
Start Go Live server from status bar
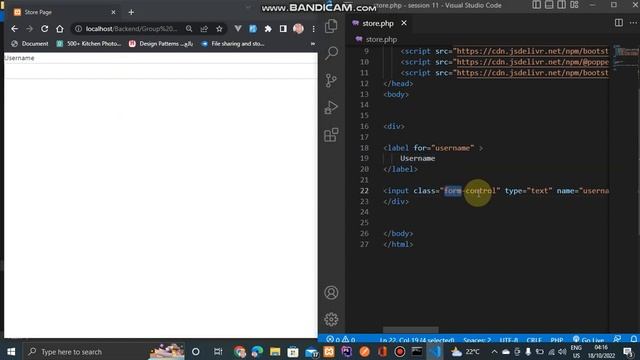(588, 340)
